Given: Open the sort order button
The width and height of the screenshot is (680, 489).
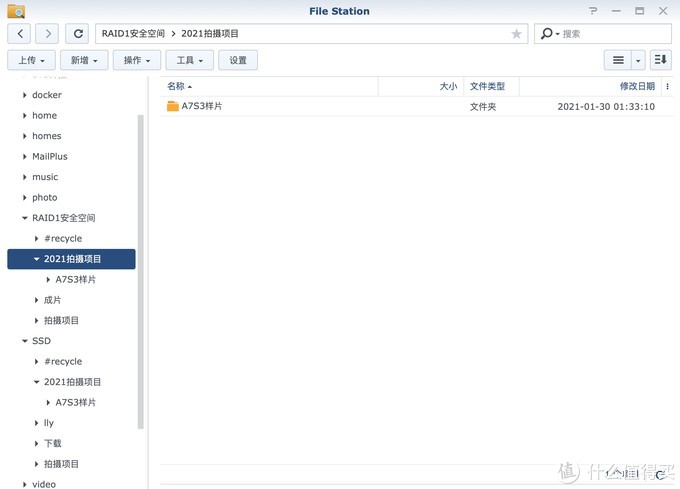Looking at the screenshot, I should (660, 60).
